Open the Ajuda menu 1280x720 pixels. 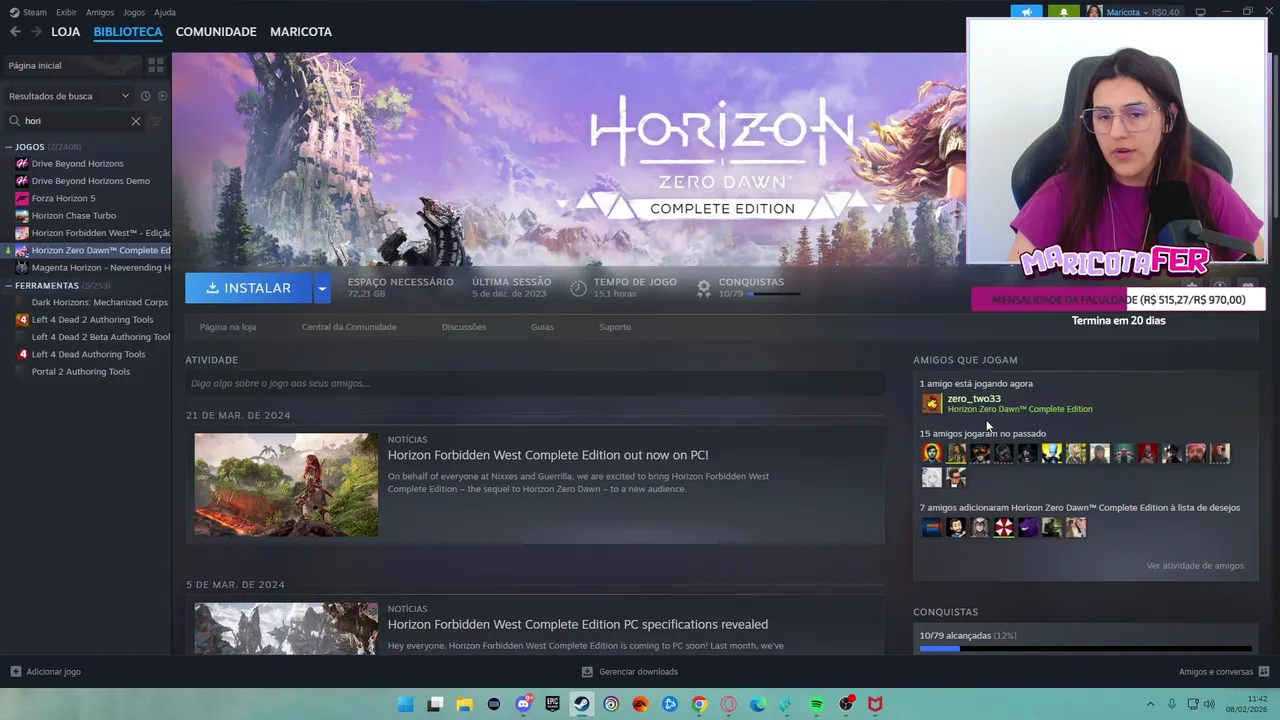coord(165,12)
